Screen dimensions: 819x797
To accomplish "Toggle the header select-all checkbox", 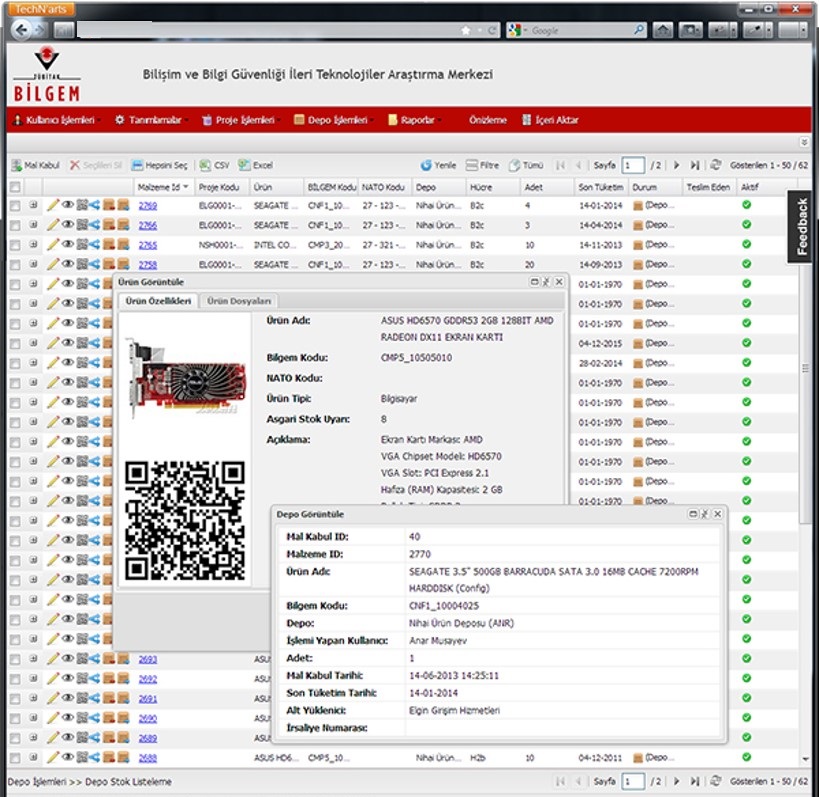I will pyautogui.click(x=15, y=187).
